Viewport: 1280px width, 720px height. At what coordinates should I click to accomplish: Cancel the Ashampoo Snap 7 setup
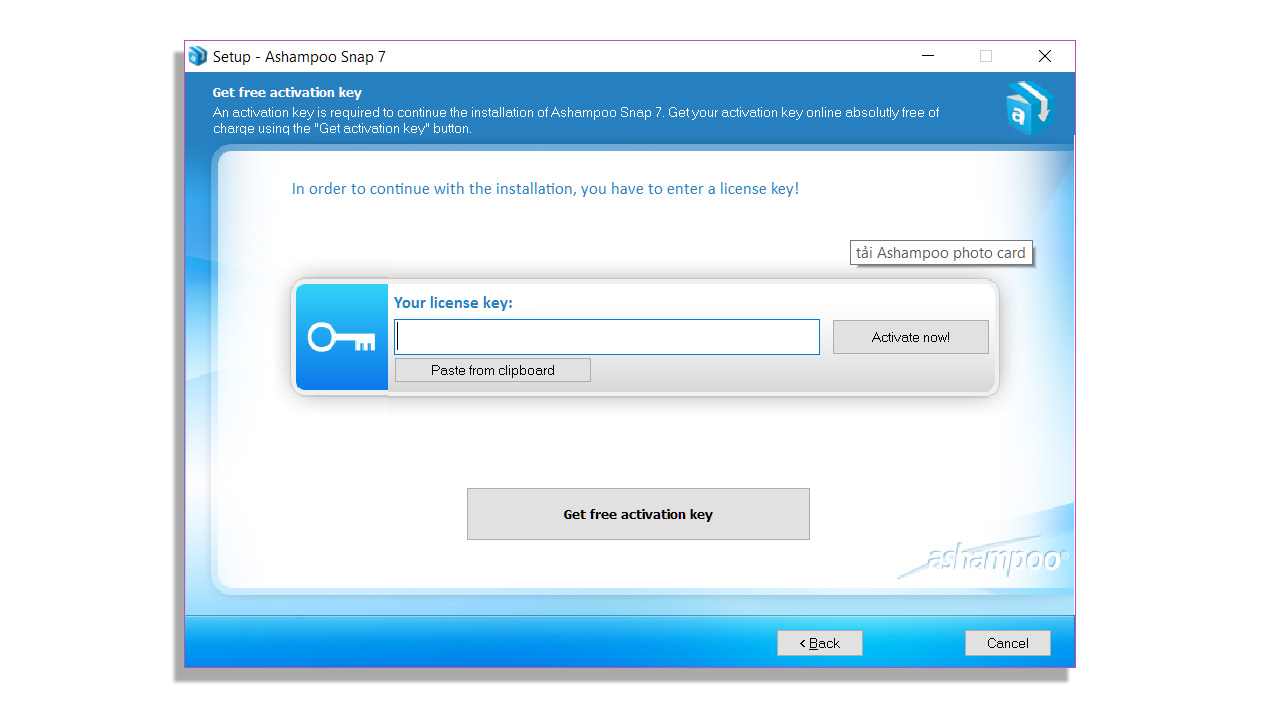tap(1008, 643)
